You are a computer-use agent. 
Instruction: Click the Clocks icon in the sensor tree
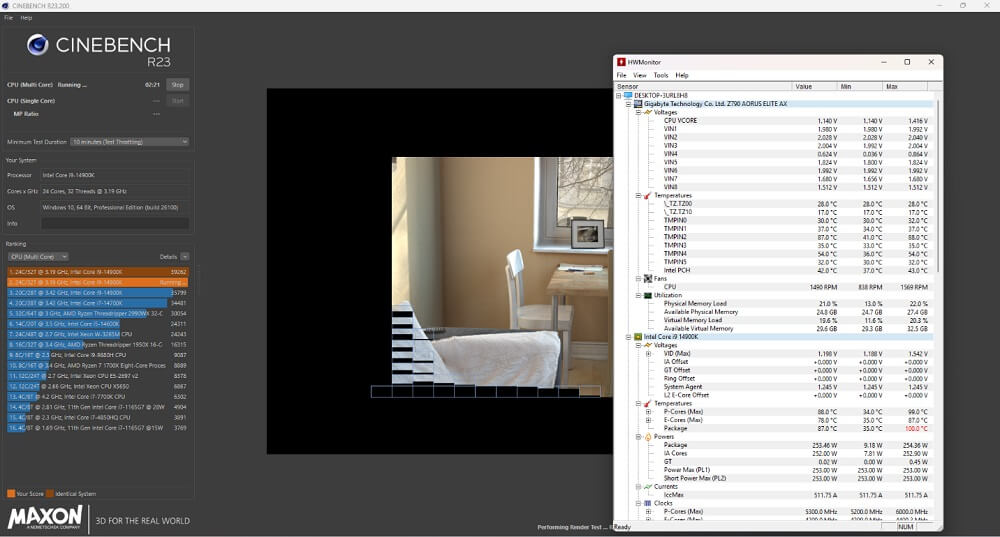tap(647, 503)
